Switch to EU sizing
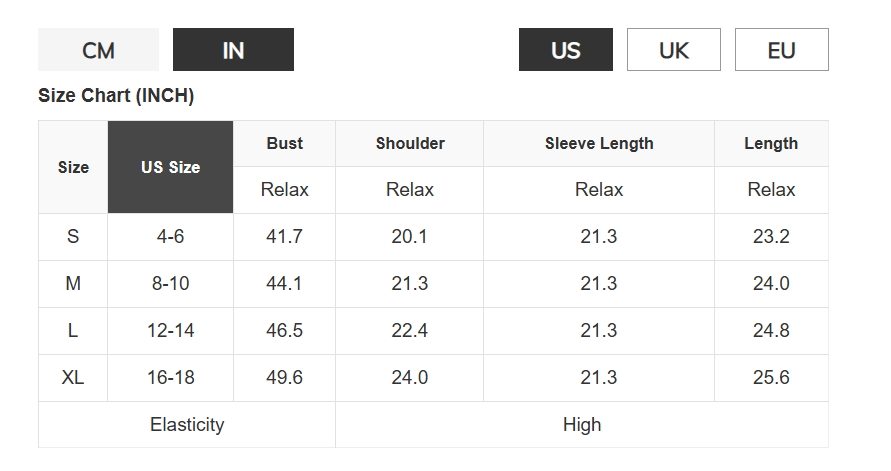 [781, 50]
